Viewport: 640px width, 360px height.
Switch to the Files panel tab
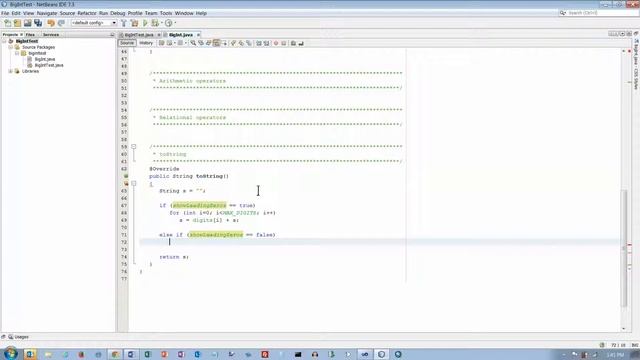pos(30,35)
